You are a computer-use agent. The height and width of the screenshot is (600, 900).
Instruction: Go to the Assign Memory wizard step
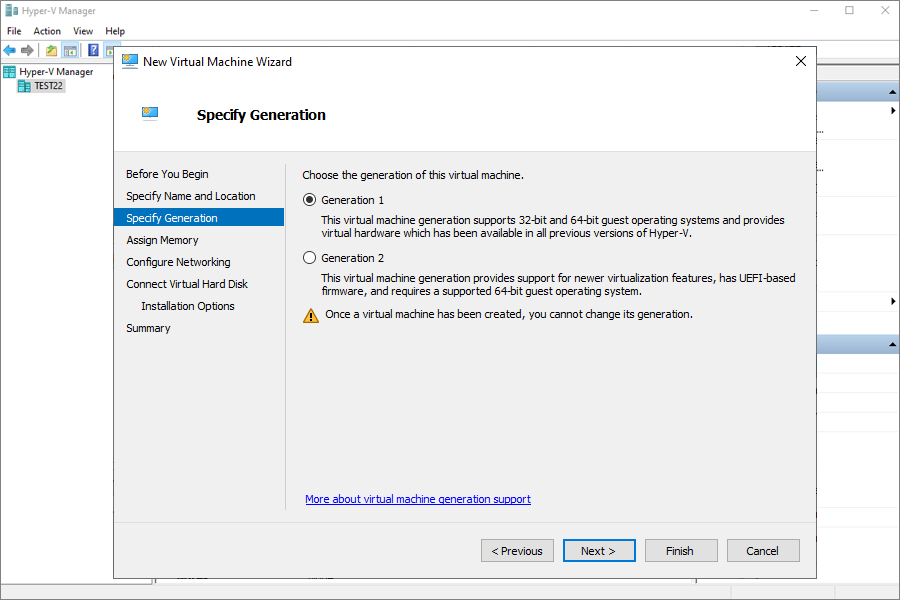[x=162, y=240]
